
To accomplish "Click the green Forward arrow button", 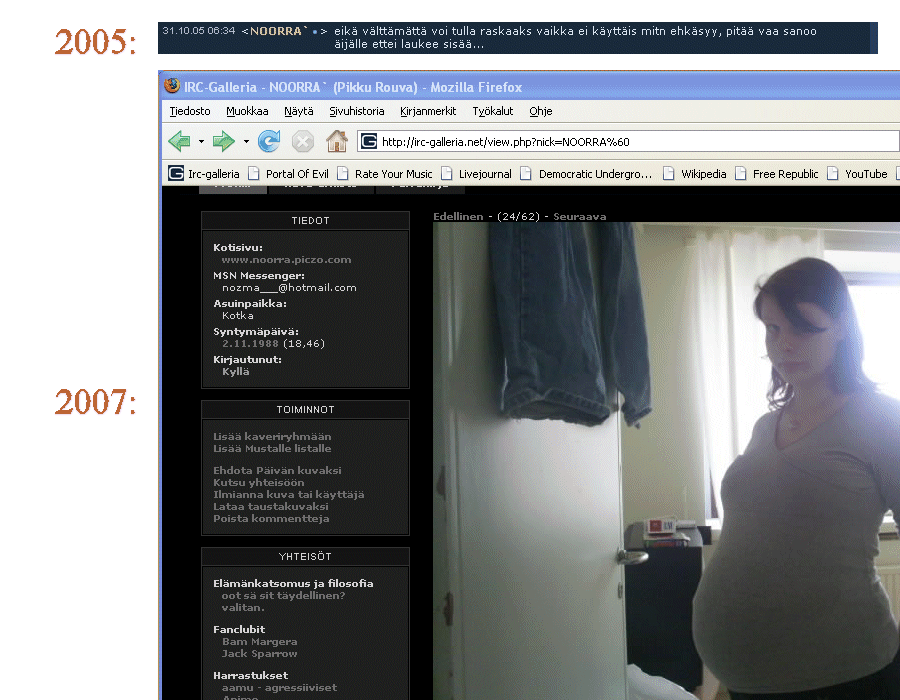I will point(223,141).
